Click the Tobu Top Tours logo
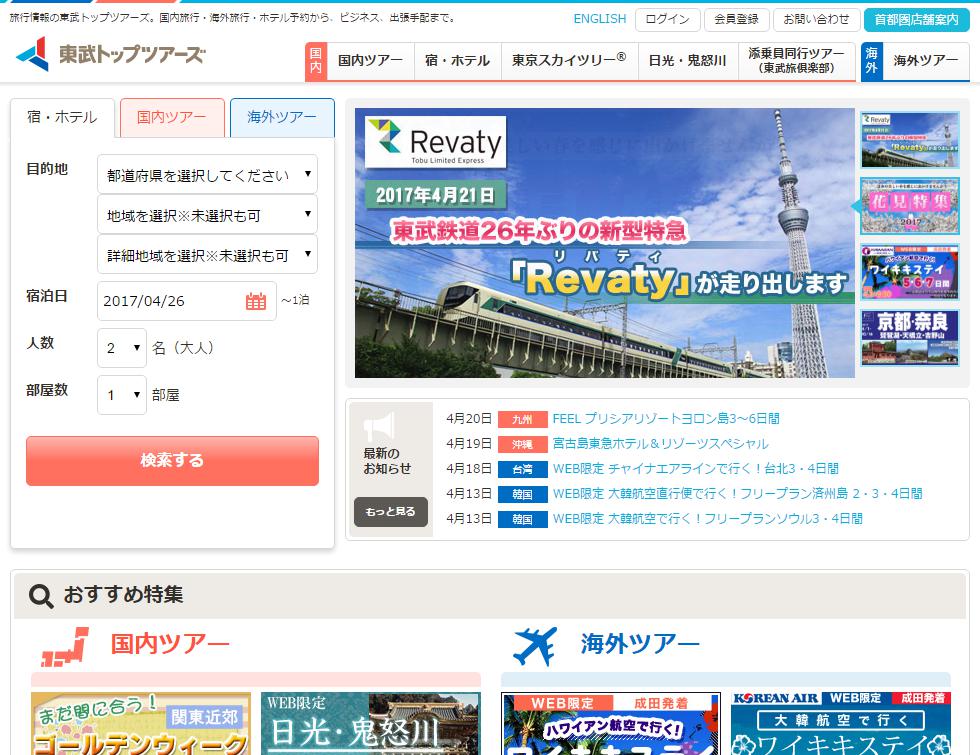Viewport: 980px width, 755px height. click(x=110, y=54)
